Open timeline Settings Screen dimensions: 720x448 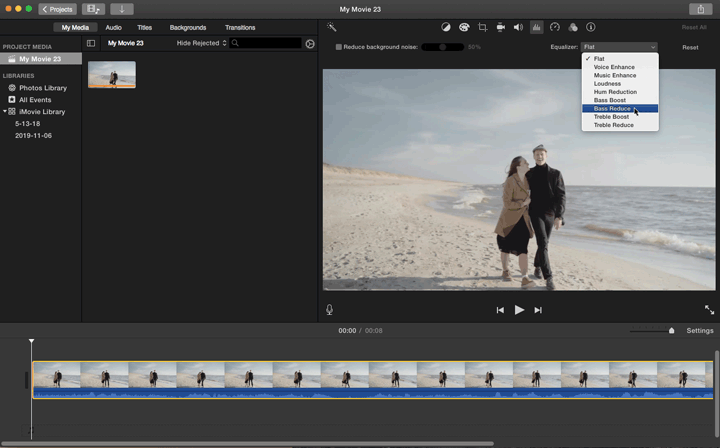(x=700, y=331)
